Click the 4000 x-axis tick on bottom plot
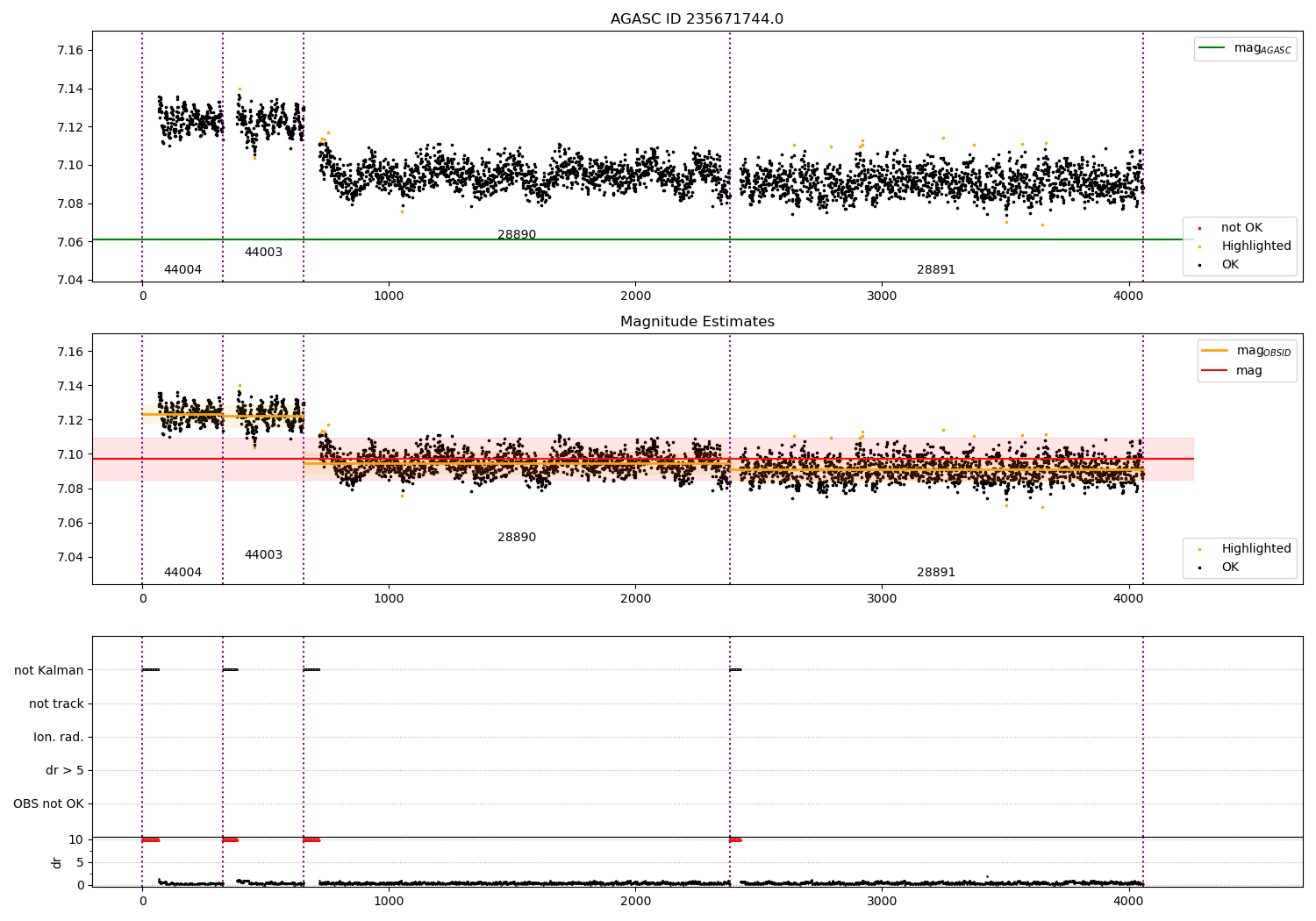Screen dimensions: 1316x921 1128,901
